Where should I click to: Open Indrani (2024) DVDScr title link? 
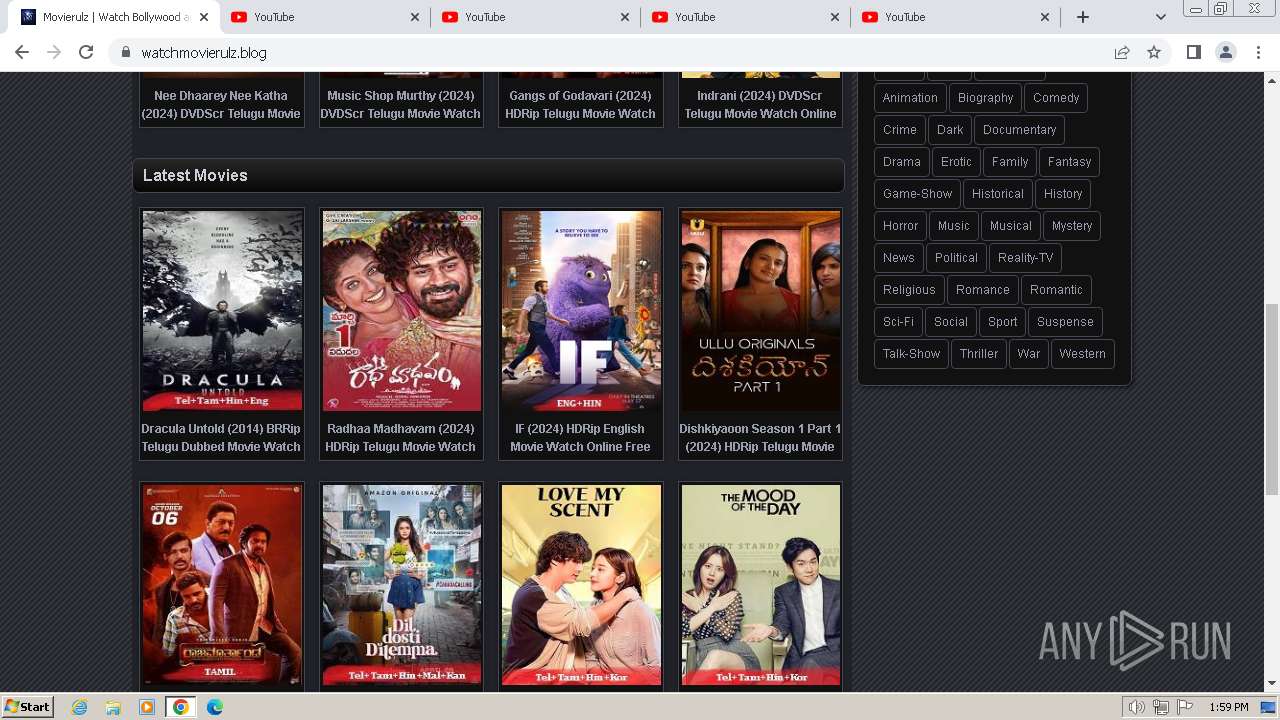point(760,104)
